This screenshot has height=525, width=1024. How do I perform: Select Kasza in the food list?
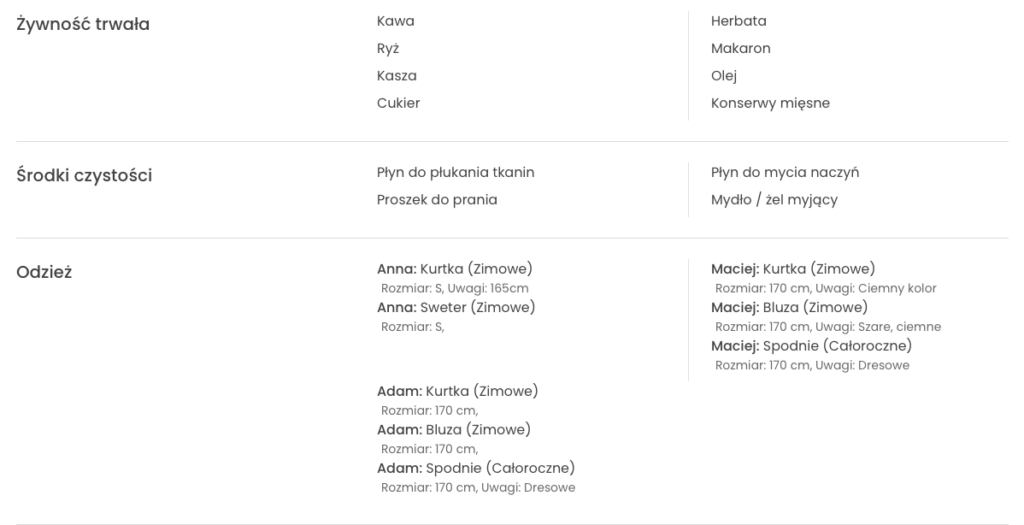point(397,75)
